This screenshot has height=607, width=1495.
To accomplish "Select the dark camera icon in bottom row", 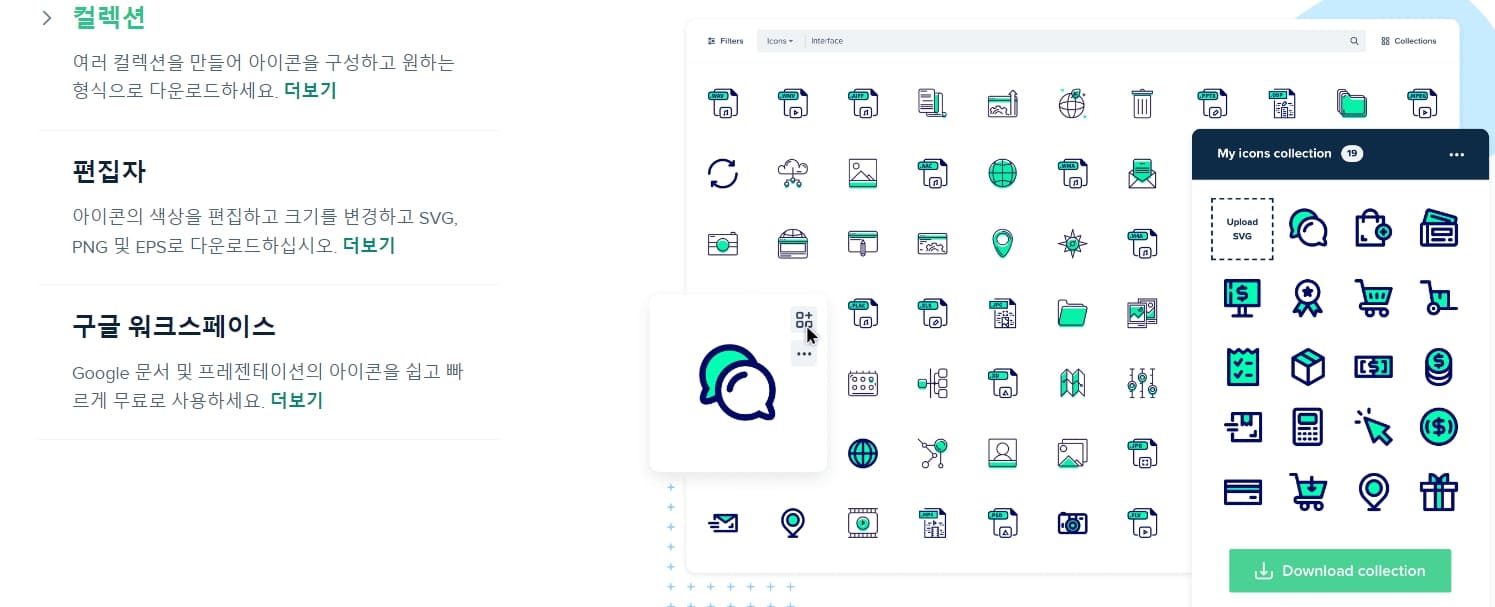I will [x=1072, y=522].
